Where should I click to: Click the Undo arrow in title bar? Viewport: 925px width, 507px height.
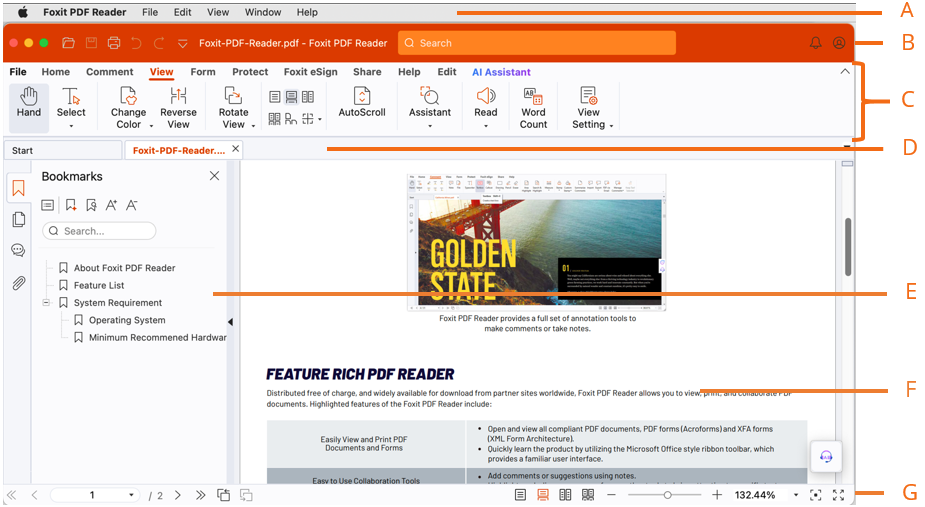[136, 43]
